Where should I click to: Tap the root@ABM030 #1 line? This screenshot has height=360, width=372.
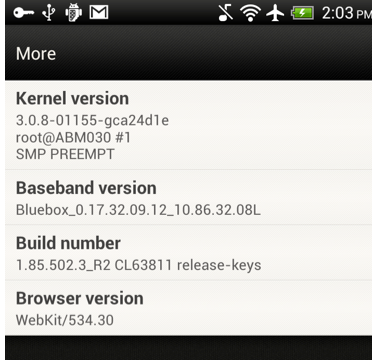coord(73,137)
